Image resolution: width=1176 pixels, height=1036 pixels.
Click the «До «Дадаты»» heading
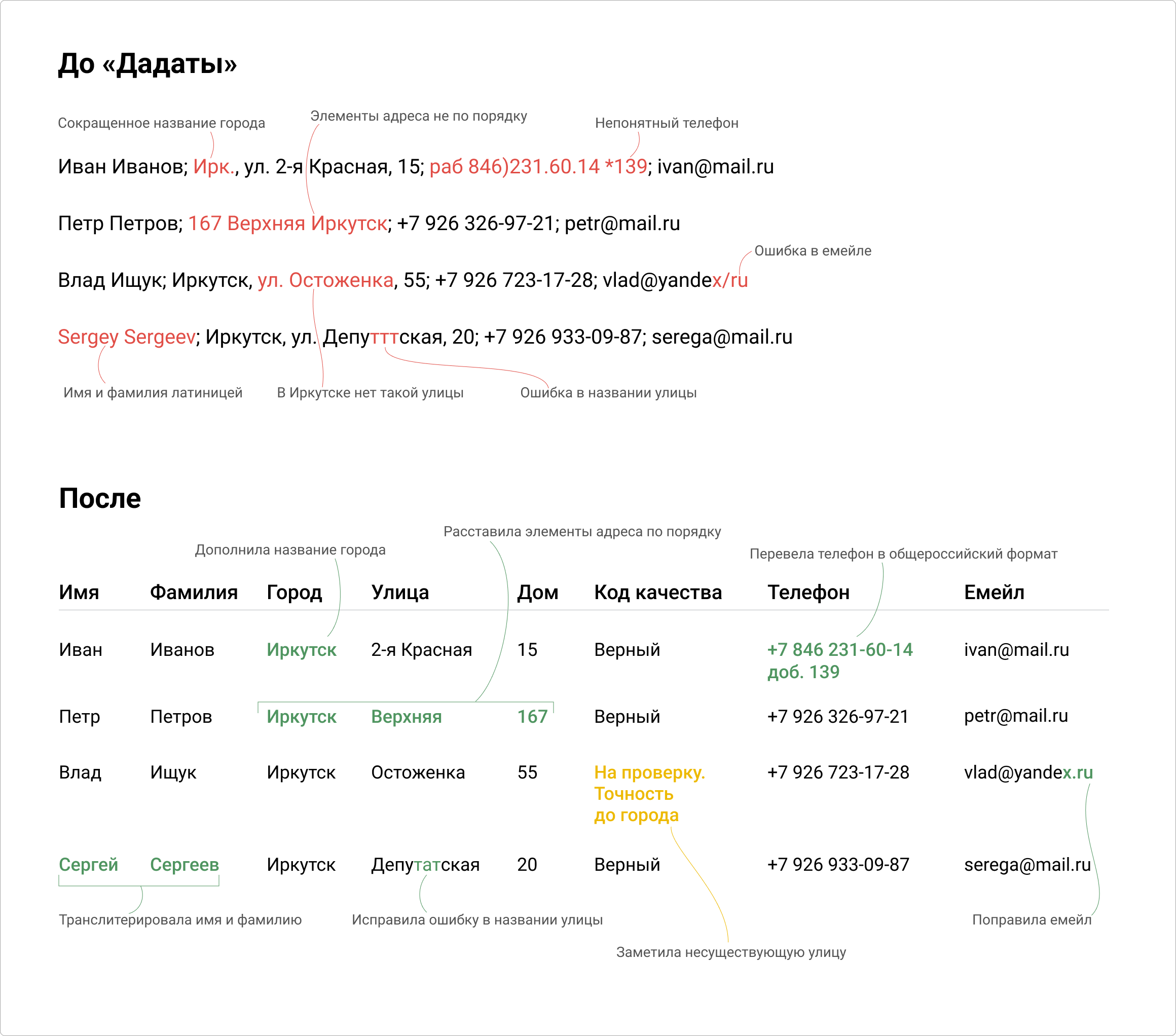[x=148, y=63]
